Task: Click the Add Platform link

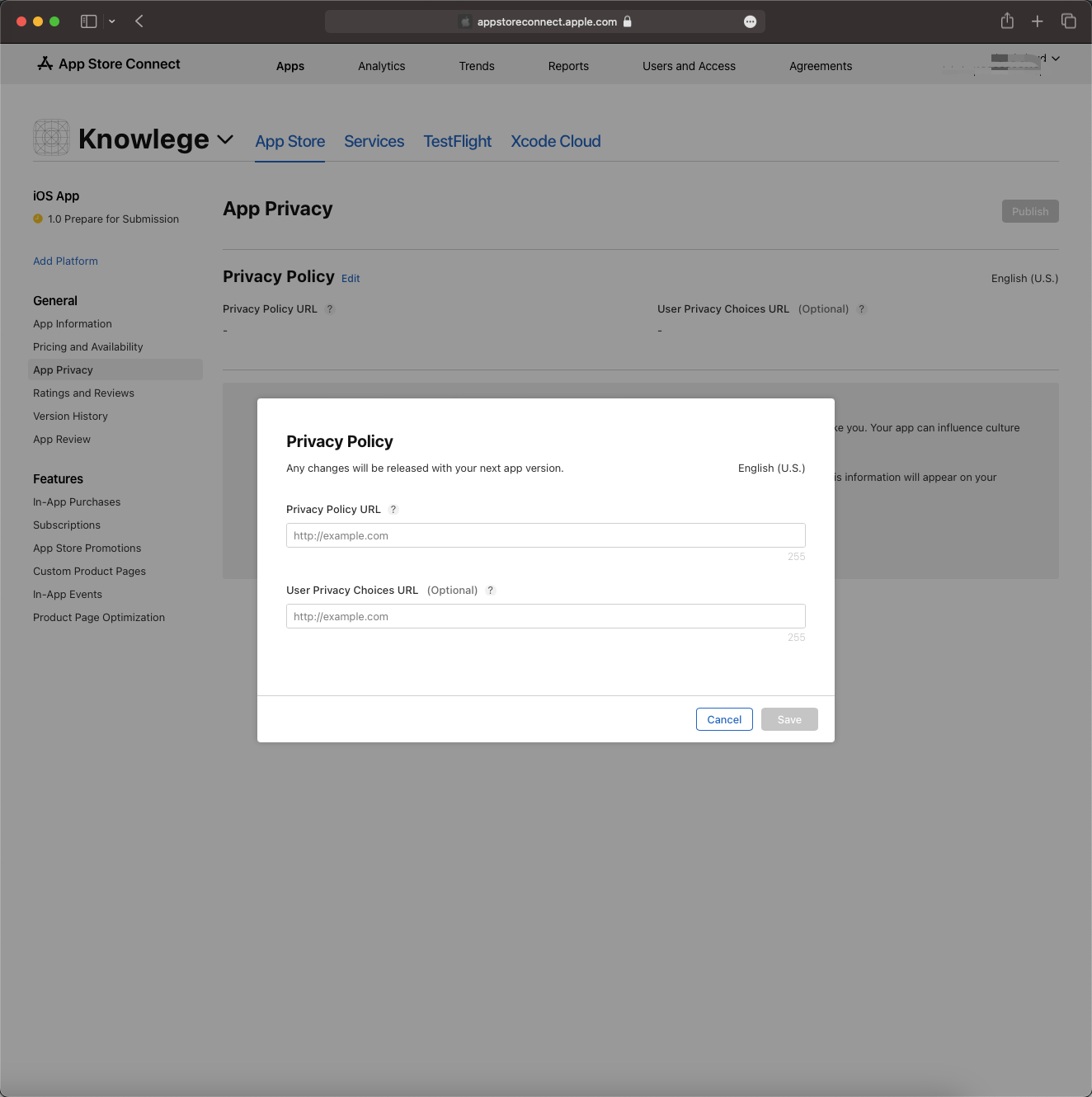Action: pyautogui.click(x=66, y=261)
